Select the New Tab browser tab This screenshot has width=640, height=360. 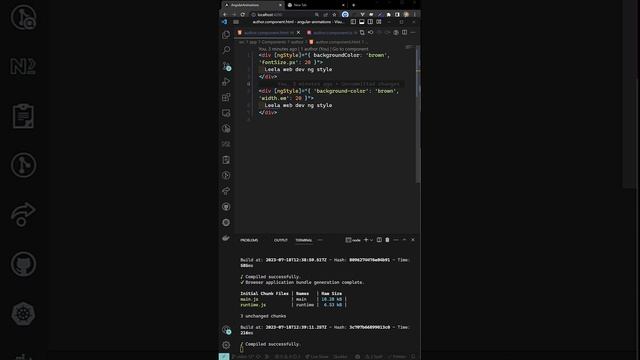(x=316, y=5)
